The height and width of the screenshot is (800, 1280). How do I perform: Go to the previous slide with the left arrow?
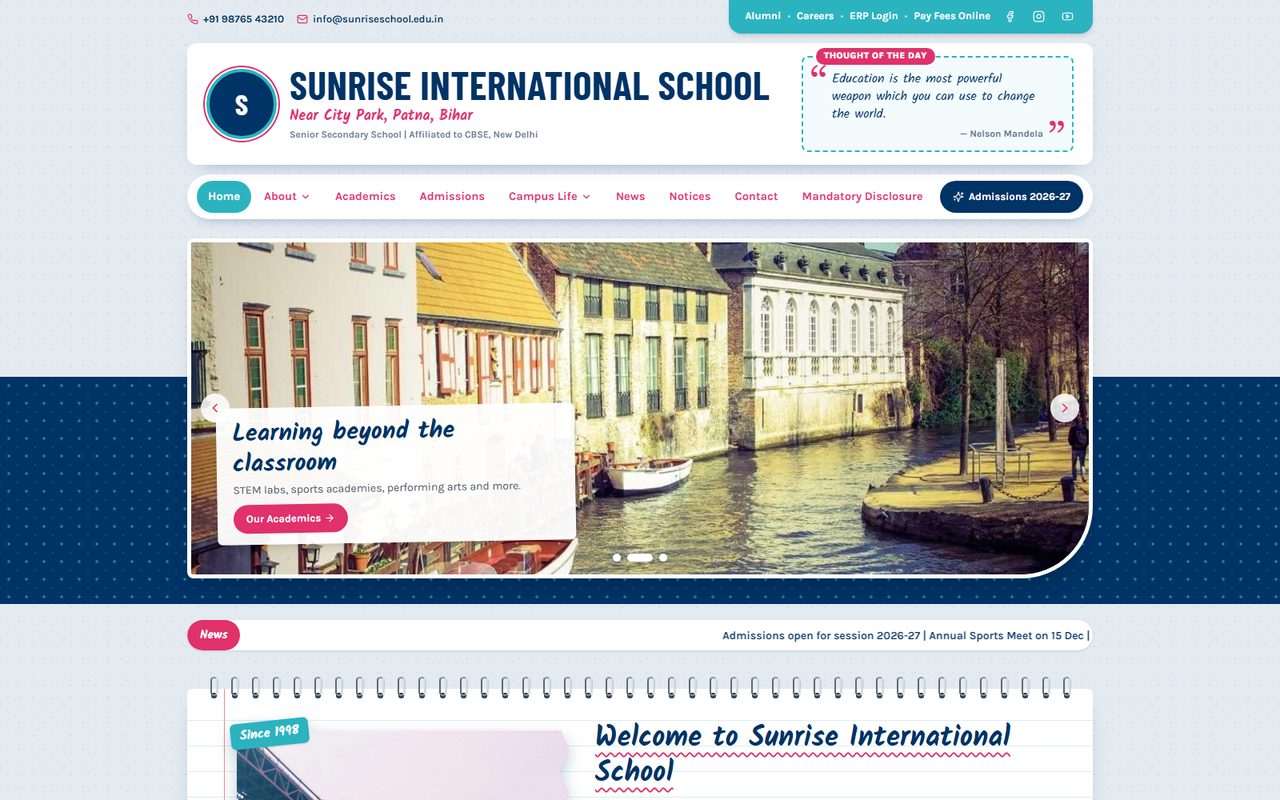coord(215,408)
